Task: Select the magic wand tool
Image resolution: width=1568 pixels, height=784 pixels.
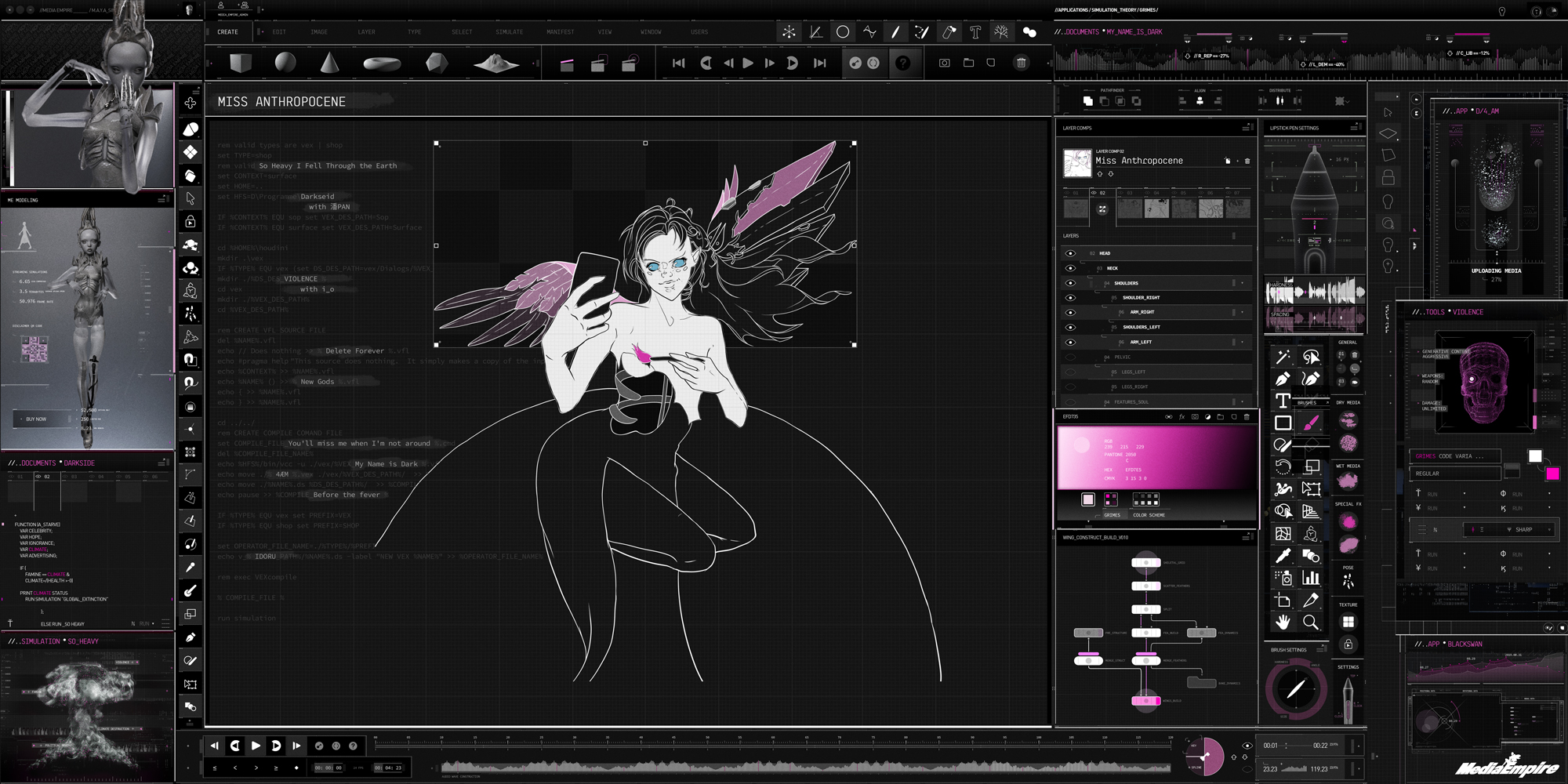Action: [x=1283, y=358]
